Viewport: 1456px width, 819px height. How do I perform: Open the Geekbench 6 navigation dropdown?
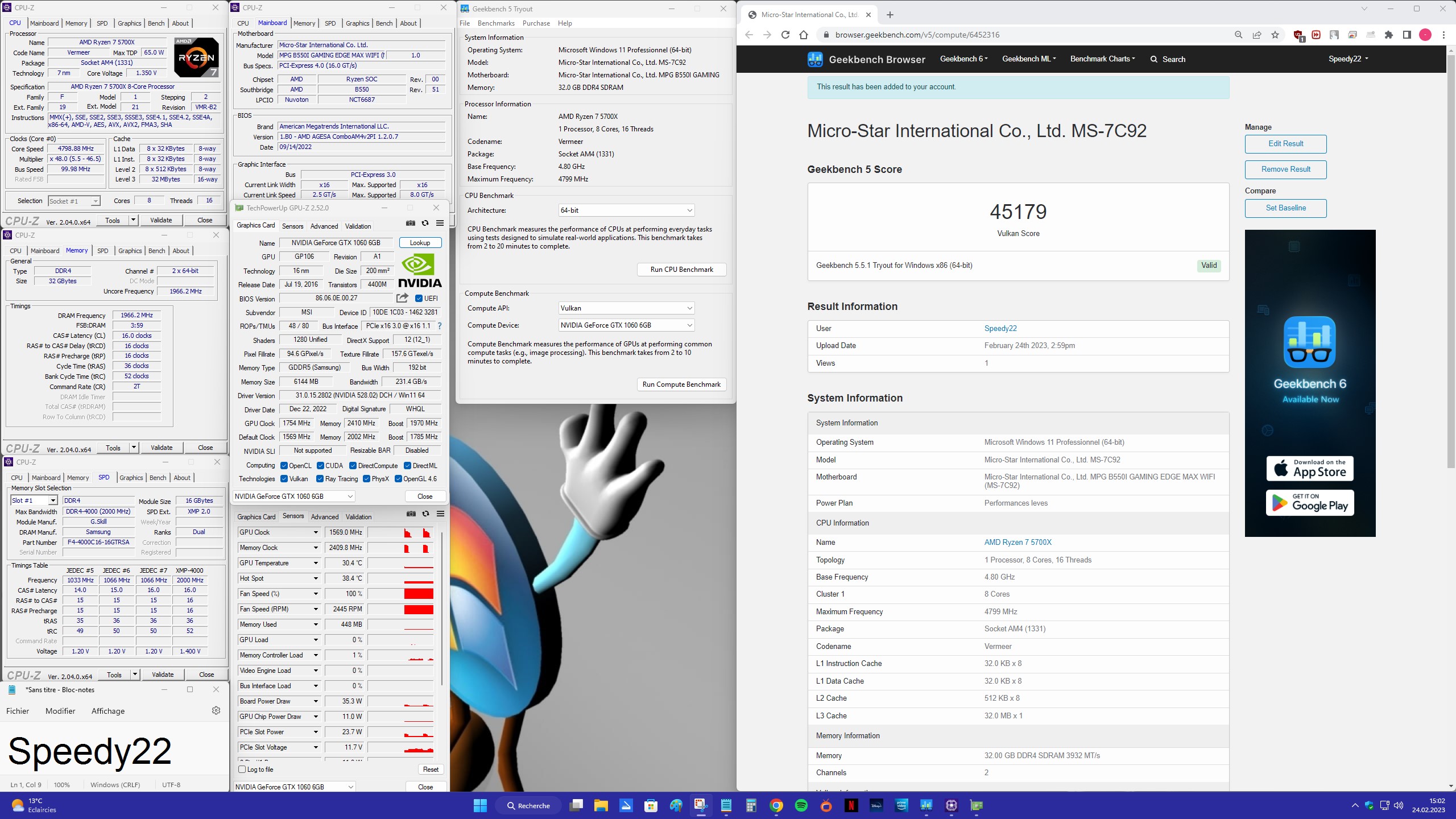pyautogui.click(x=963, y=59)
